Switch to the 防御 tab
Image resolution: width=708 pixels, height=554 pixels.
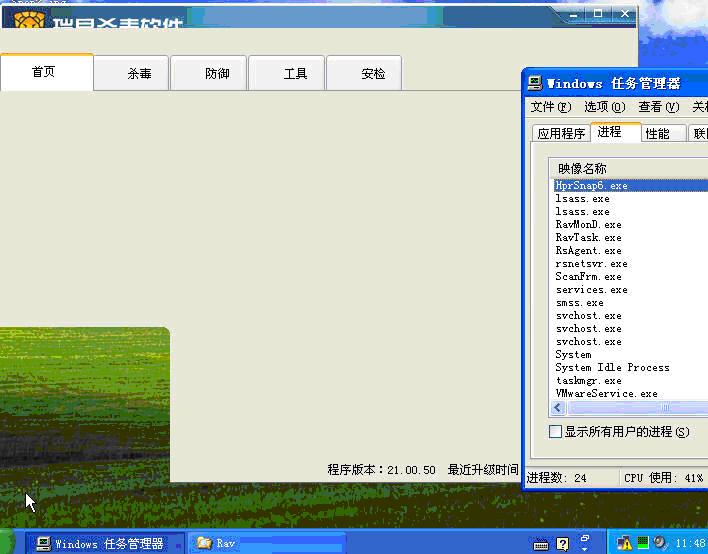[x=209, y=73]
